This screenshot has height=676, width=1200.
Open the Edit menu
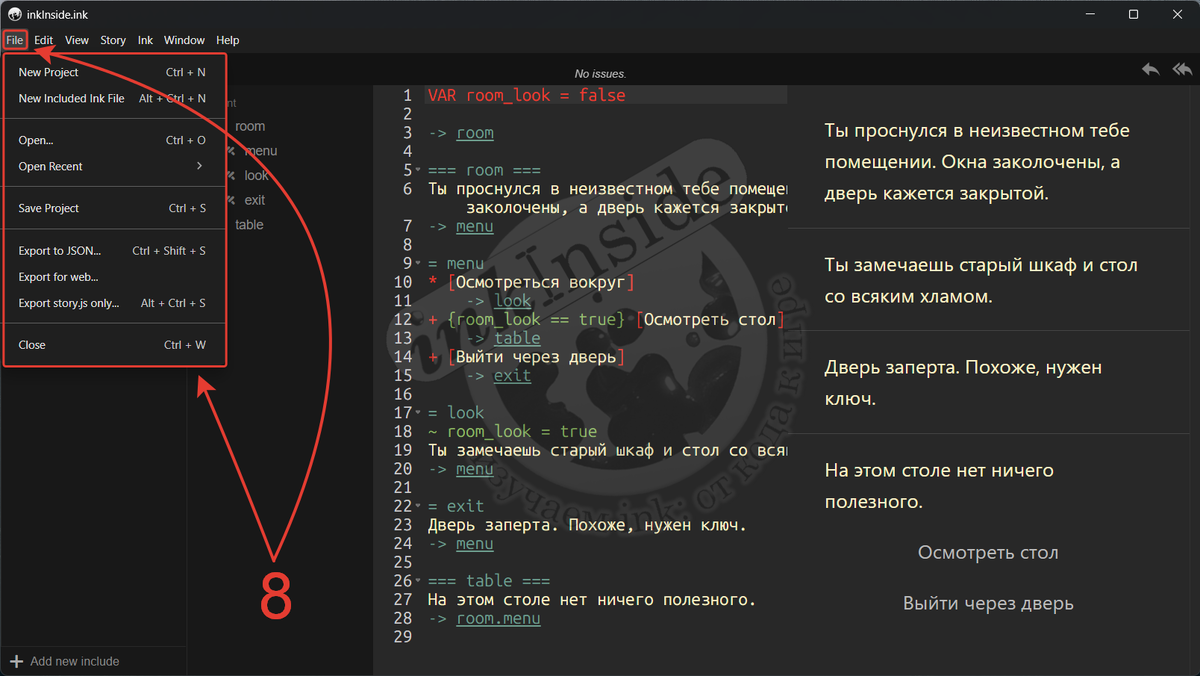tap(43, 40)
